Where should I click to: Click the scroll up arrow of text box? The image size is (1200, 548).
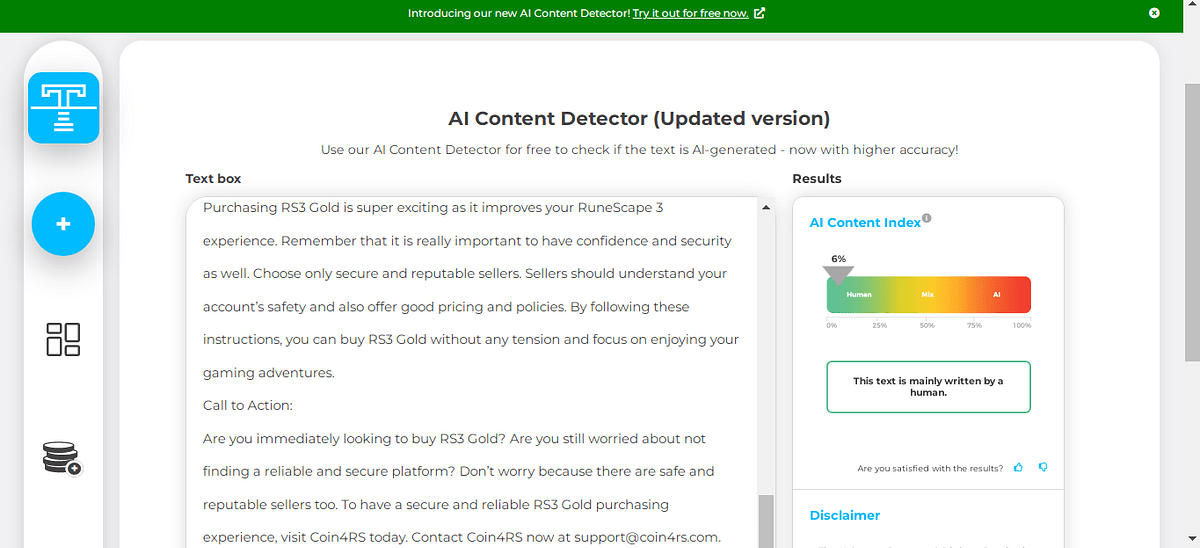(767, 207)
